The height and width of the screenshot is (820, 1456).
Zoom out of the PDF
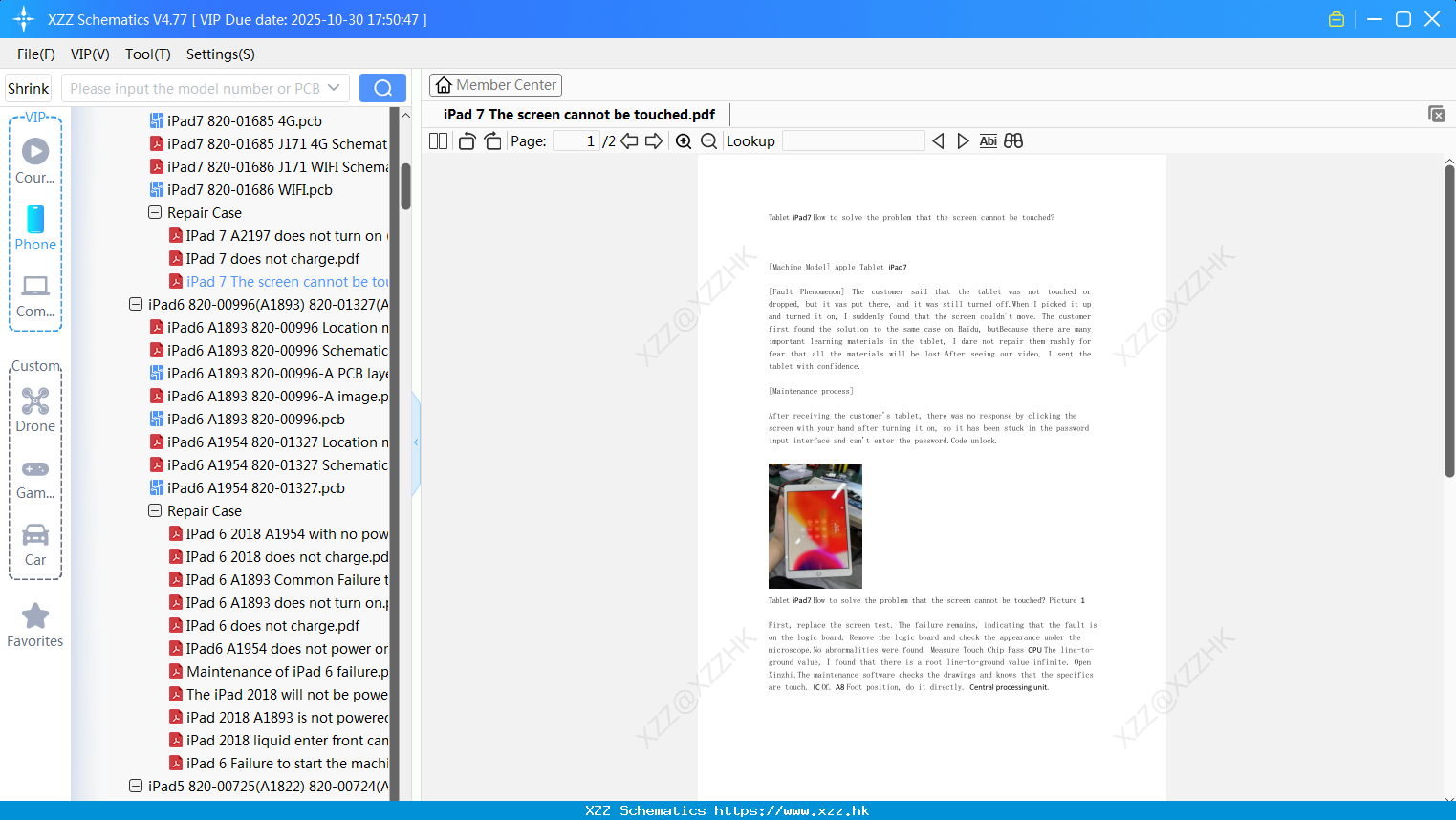708,140
